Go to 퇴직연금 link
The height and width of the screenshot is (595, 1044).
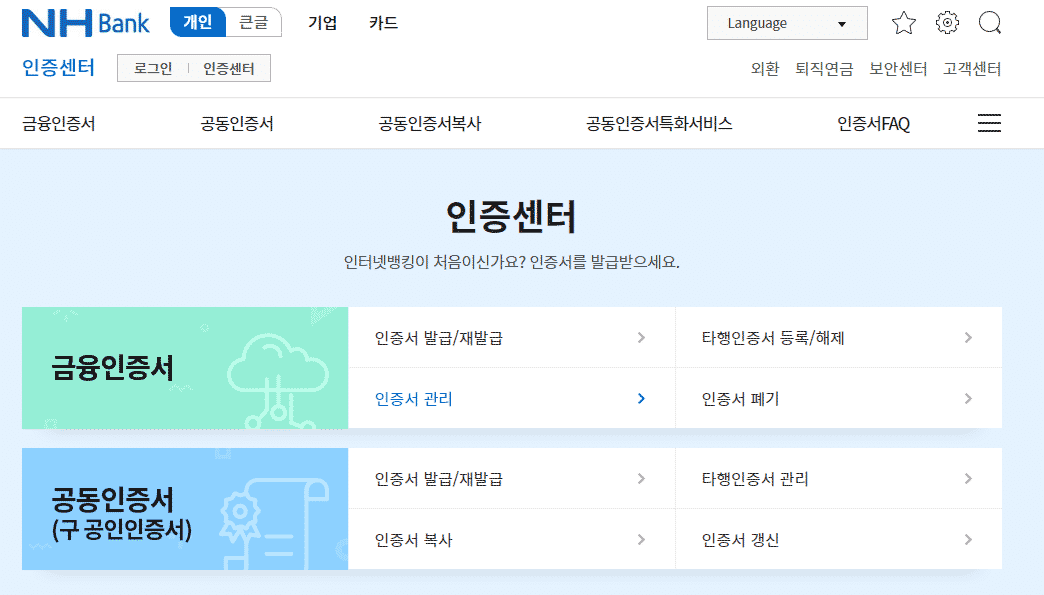pyautogui.click(x=824, y=69)
